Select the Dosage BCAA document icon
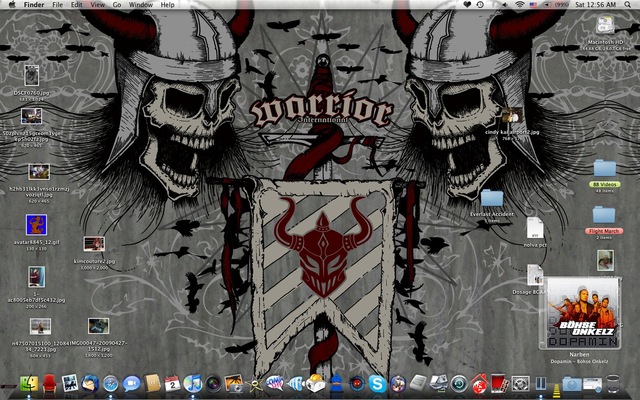Screen dimensions: 640x400 [534, 275]
